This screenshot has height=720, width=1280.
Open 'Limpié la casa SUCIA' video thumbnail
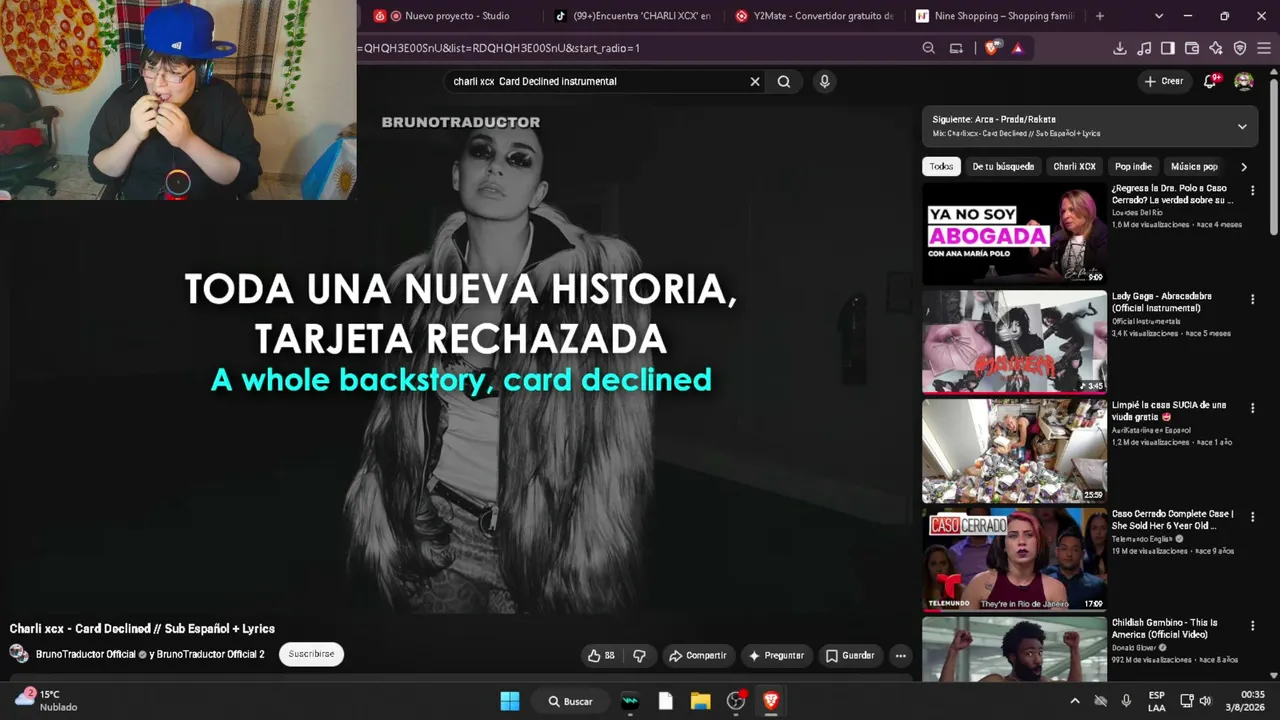point(1014,451)
